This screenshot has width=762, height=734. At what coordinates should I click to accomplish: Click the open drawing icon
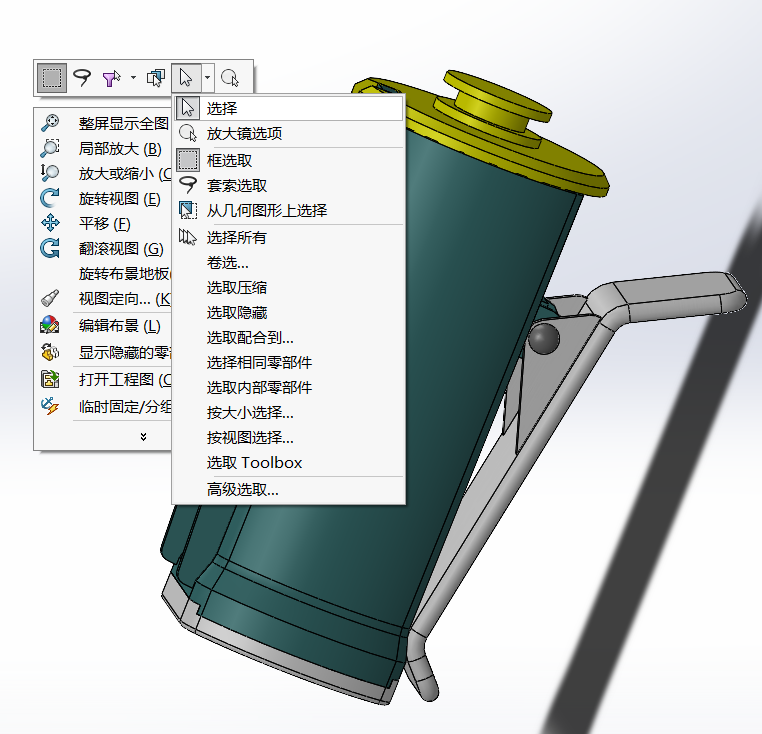50,379
